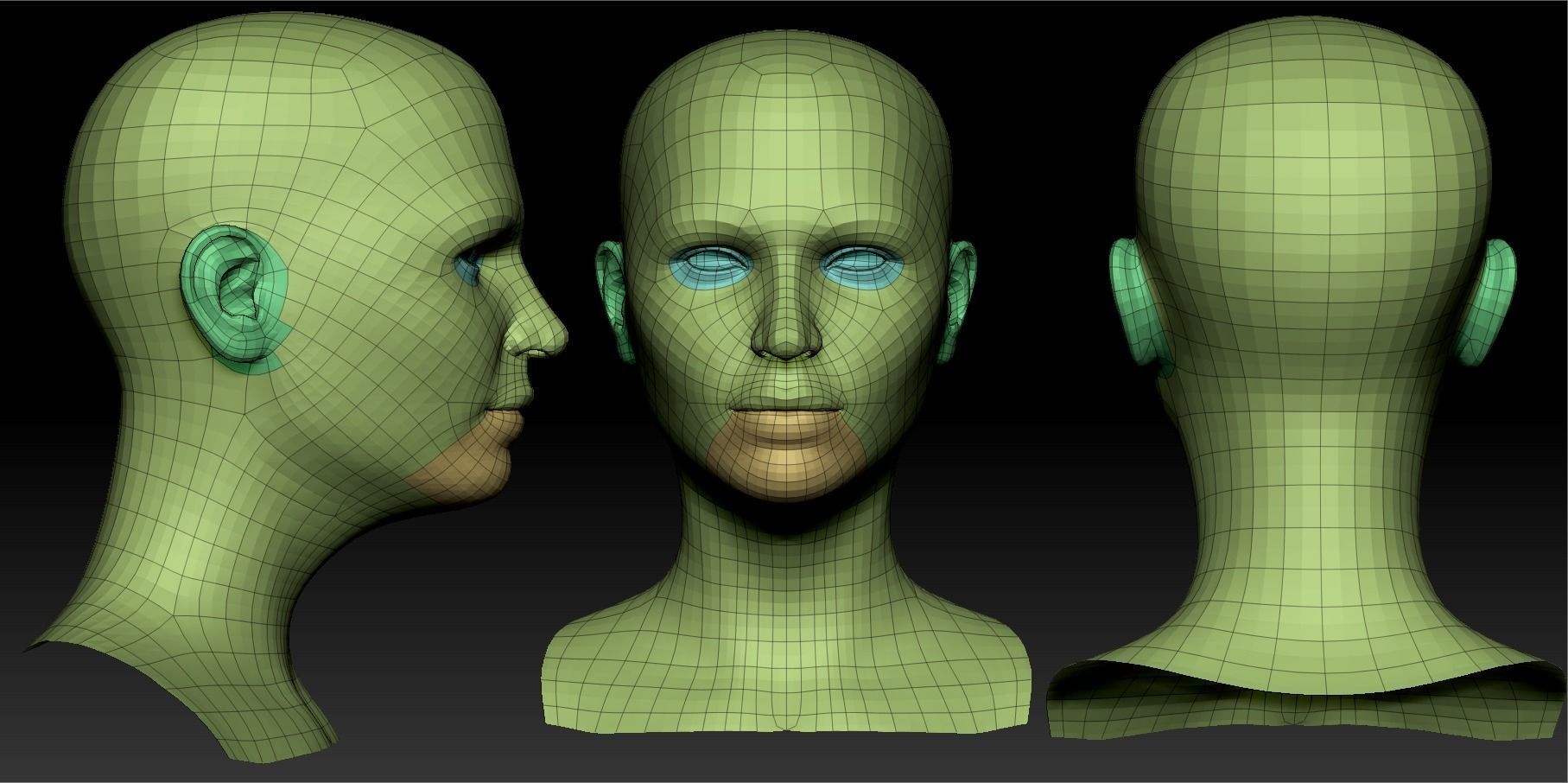
Task: Select the teal ear on the profile head
Action: click(235, 299)
